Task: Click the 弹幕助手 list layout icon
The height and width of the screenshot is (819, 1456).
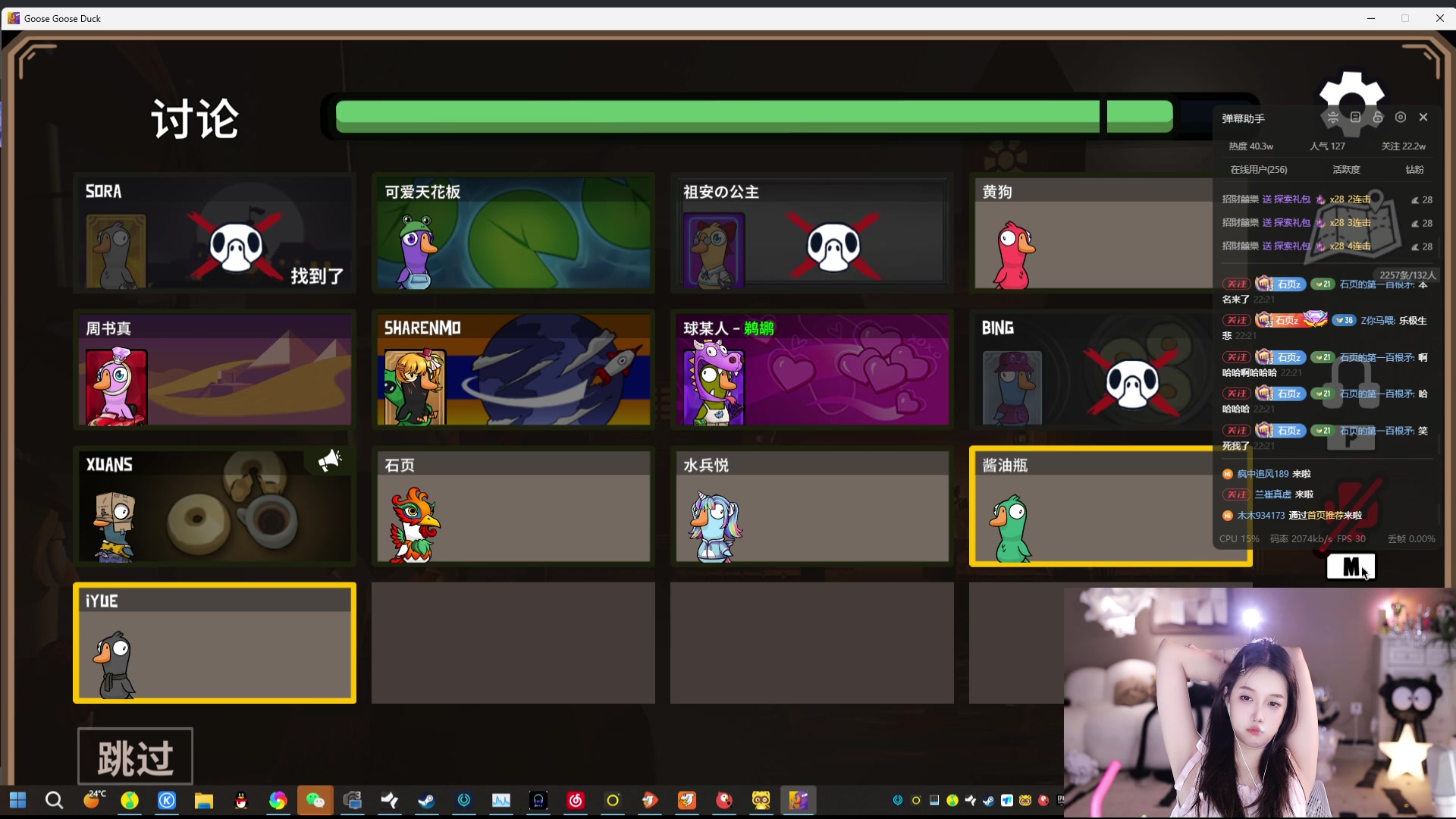Action: tap(1355, 118)
